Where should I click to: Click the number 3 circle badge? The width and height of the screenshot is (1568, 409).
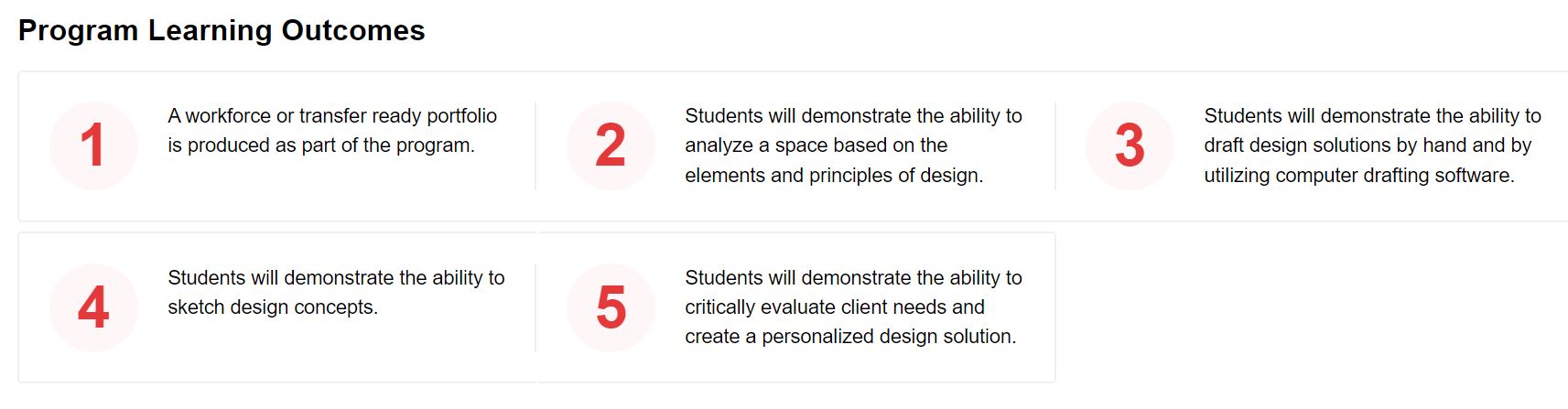click(1130, 145)
